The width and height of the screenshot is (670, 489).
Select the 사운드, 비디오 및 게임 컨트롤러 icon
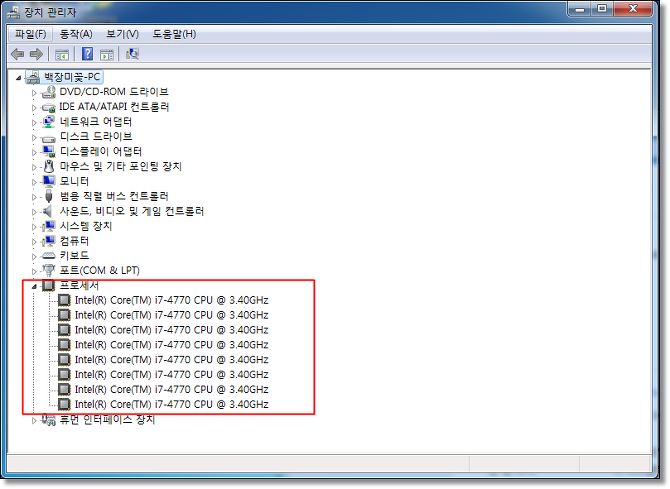48,211
